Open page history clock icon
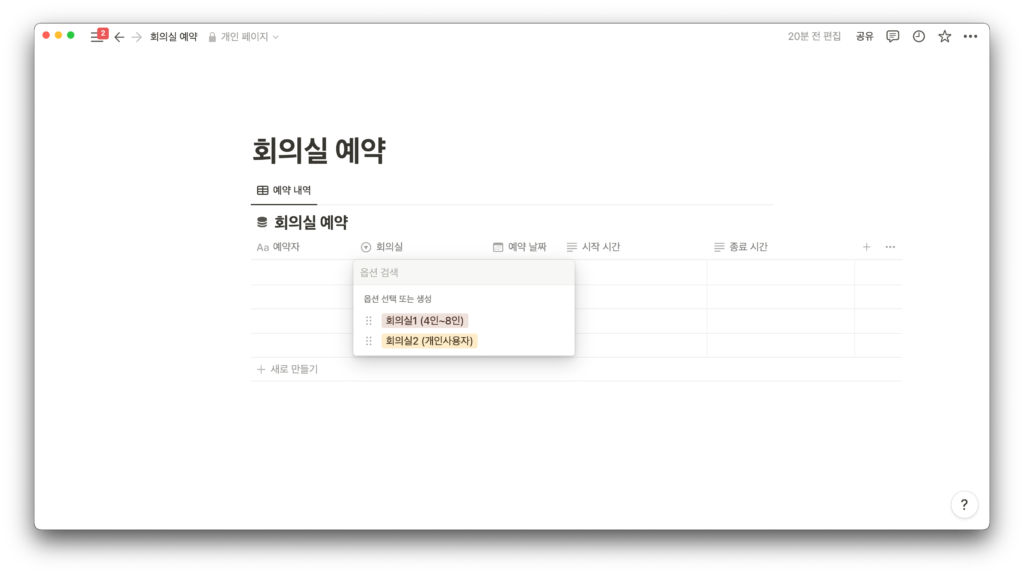The image size is (1024, 575). 918,36
